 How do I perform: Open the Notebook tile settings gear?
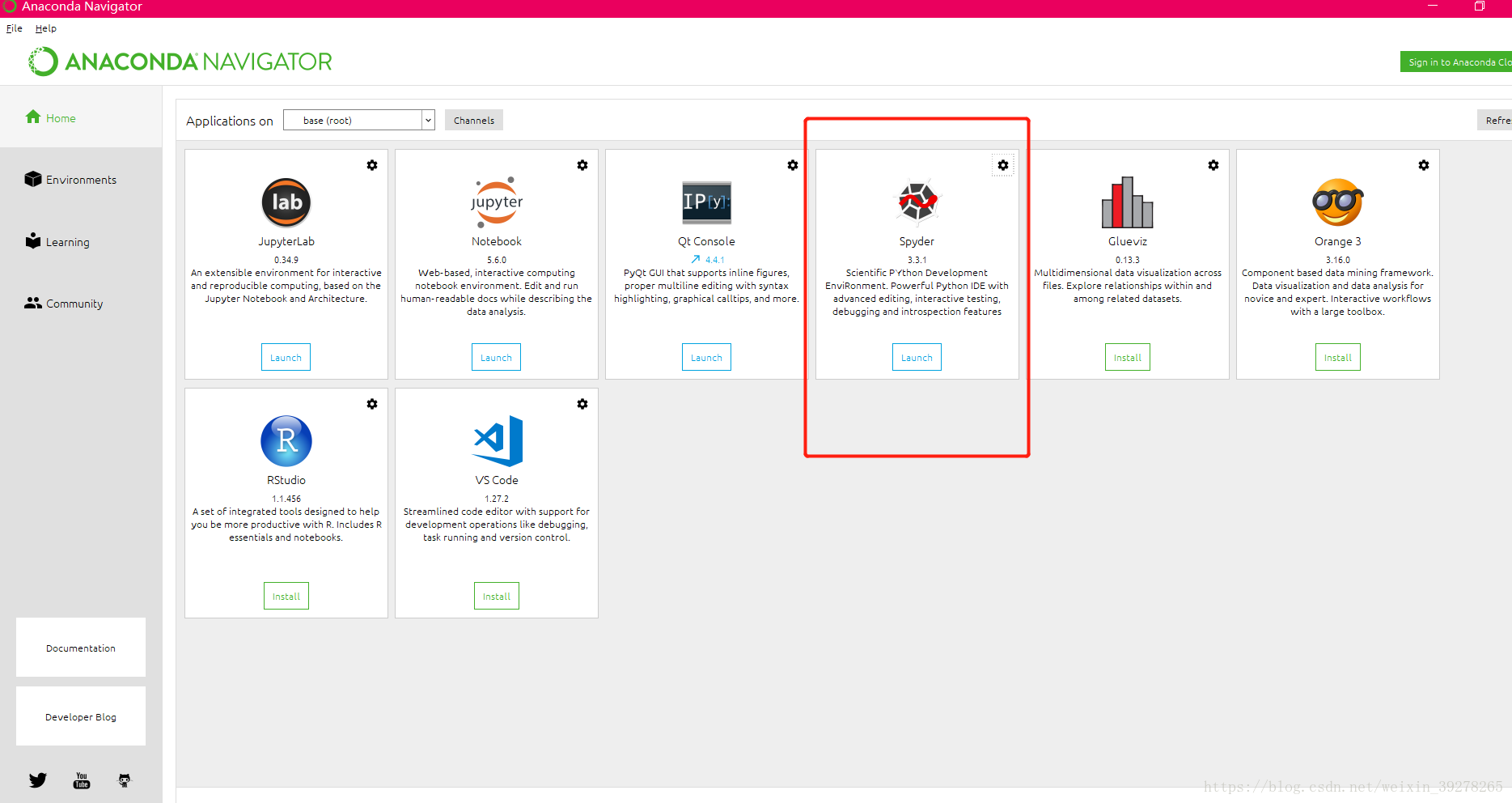point(582,165)
